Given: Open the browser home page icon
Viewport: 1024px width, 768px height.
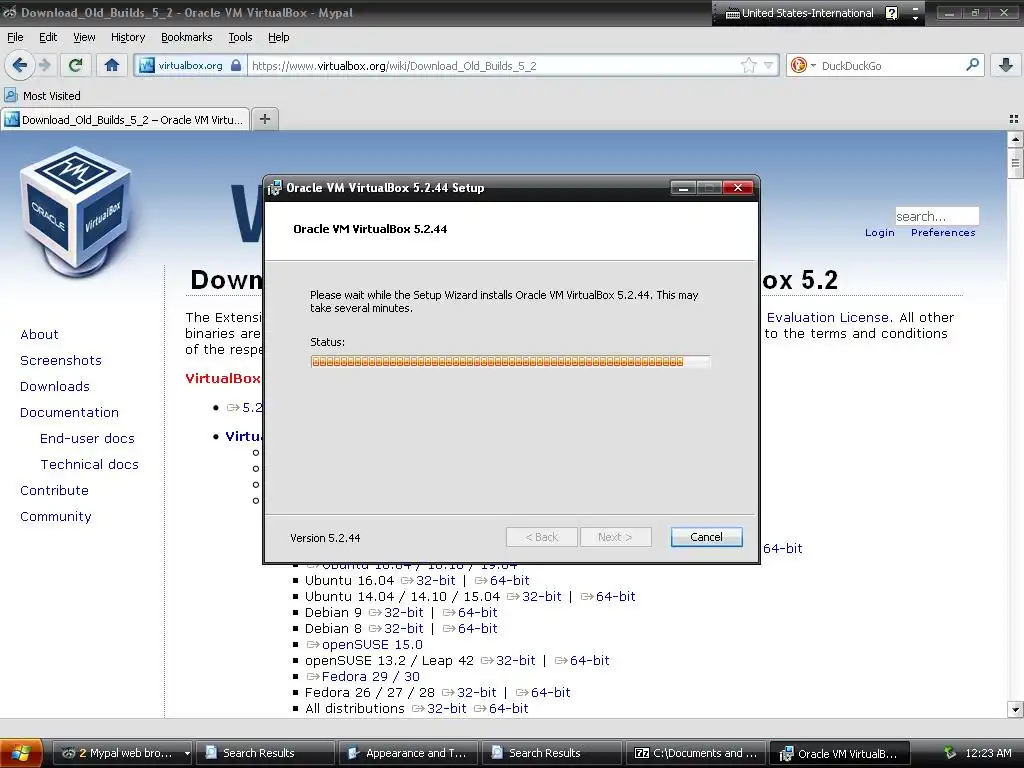Looking at the screenshot, I should [112, 65].
